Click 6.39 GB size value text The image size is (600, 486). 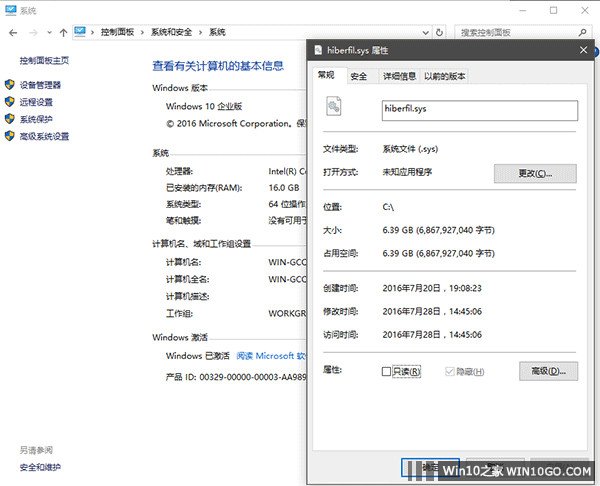tap(439, 230)
